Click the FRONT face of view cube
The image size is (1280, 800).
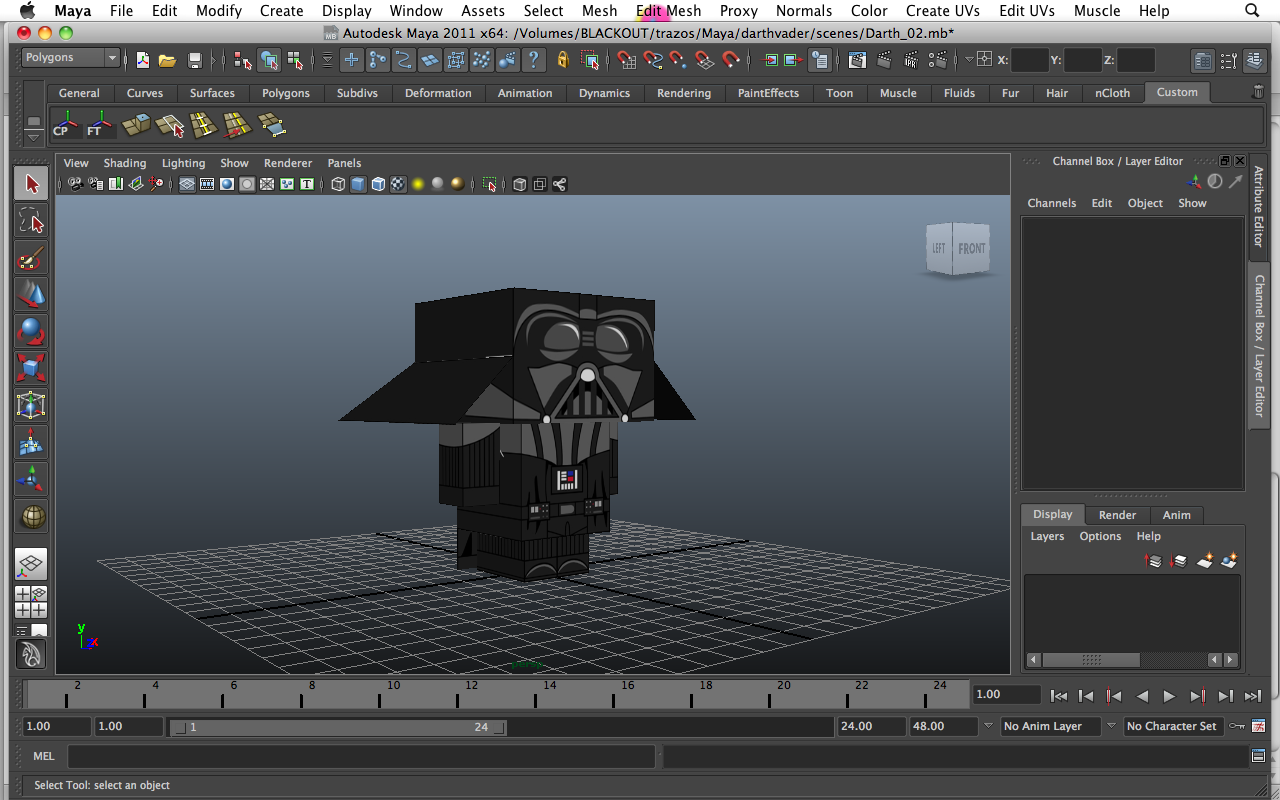pyautogui.click(x=971, y=249)
